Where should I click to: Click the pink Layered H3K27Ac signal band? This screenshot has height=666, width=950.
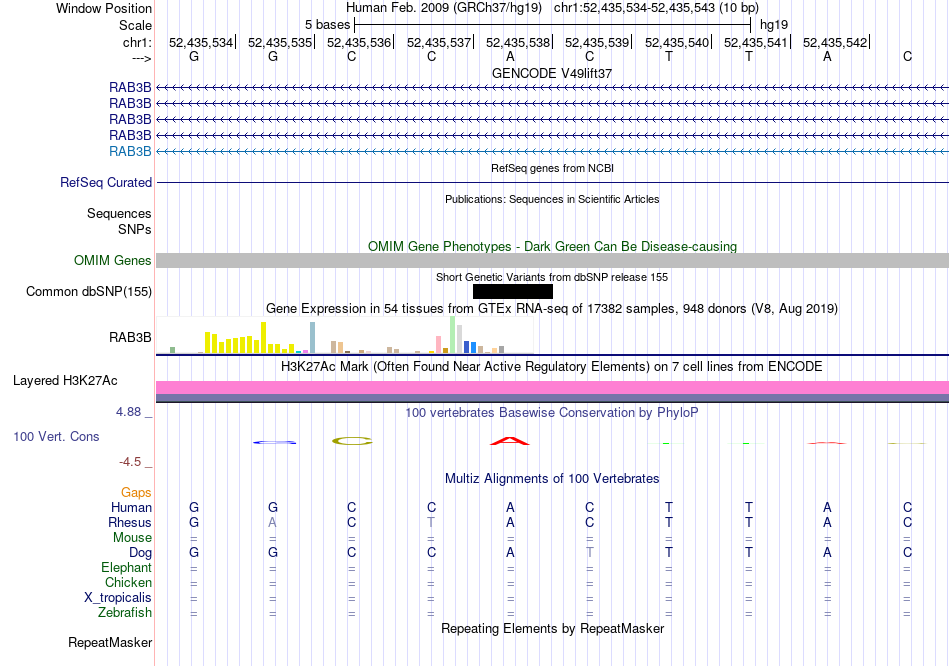pos(552,387)
